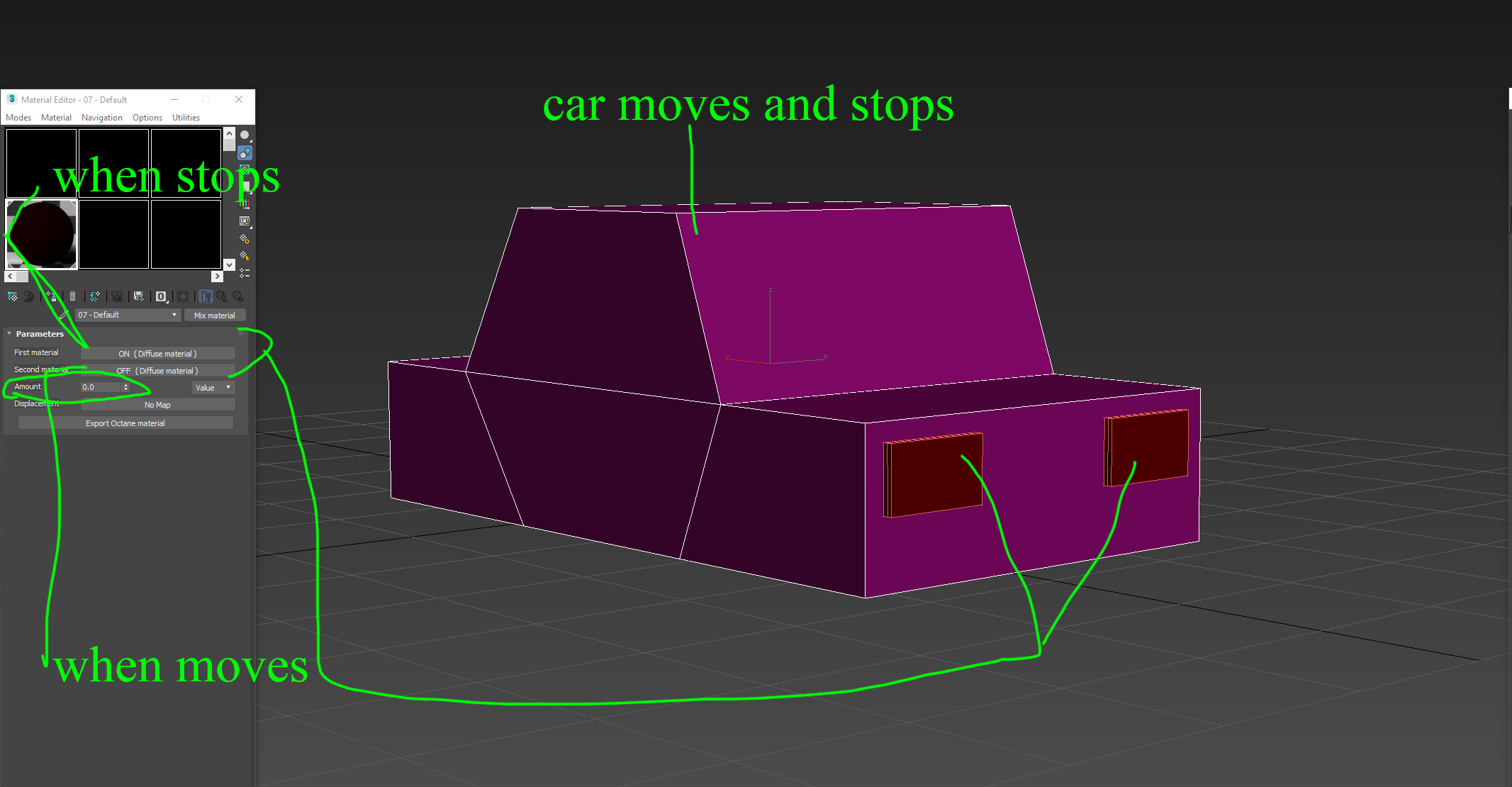Click Select by Material icon
1512x787 pixels.
[x=245, y=255]
